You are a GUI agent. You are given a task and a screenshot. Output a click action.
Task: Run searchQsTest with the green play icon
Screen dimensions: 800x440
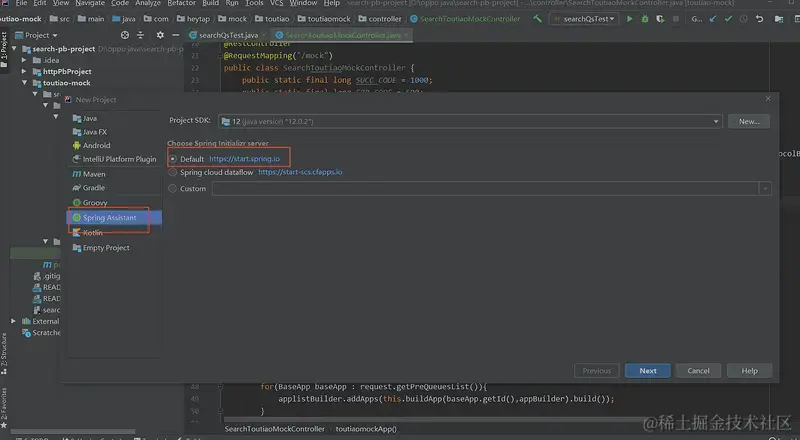630,19
